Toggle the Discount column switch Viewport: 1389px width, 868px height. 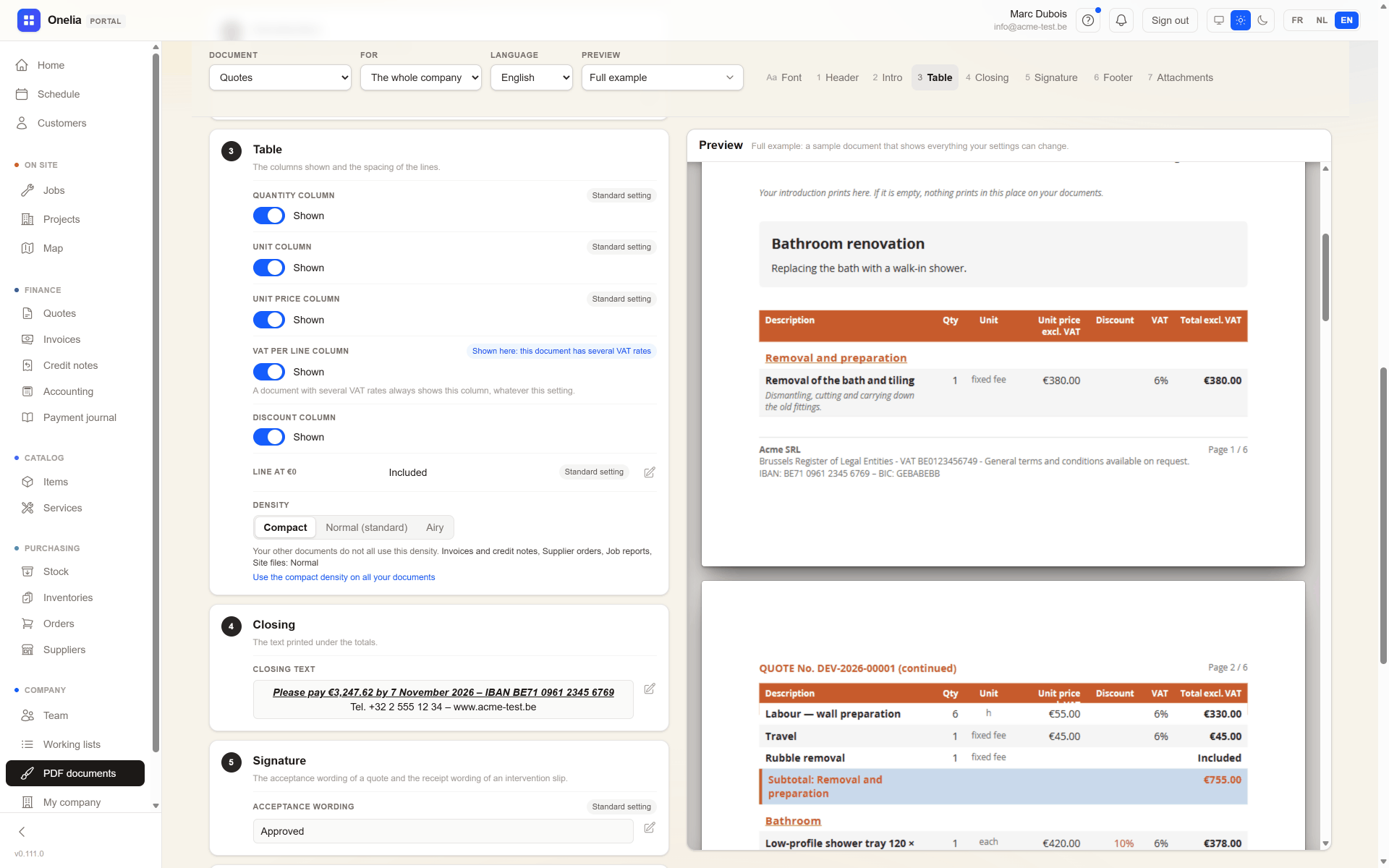click(x=268, y=437)
